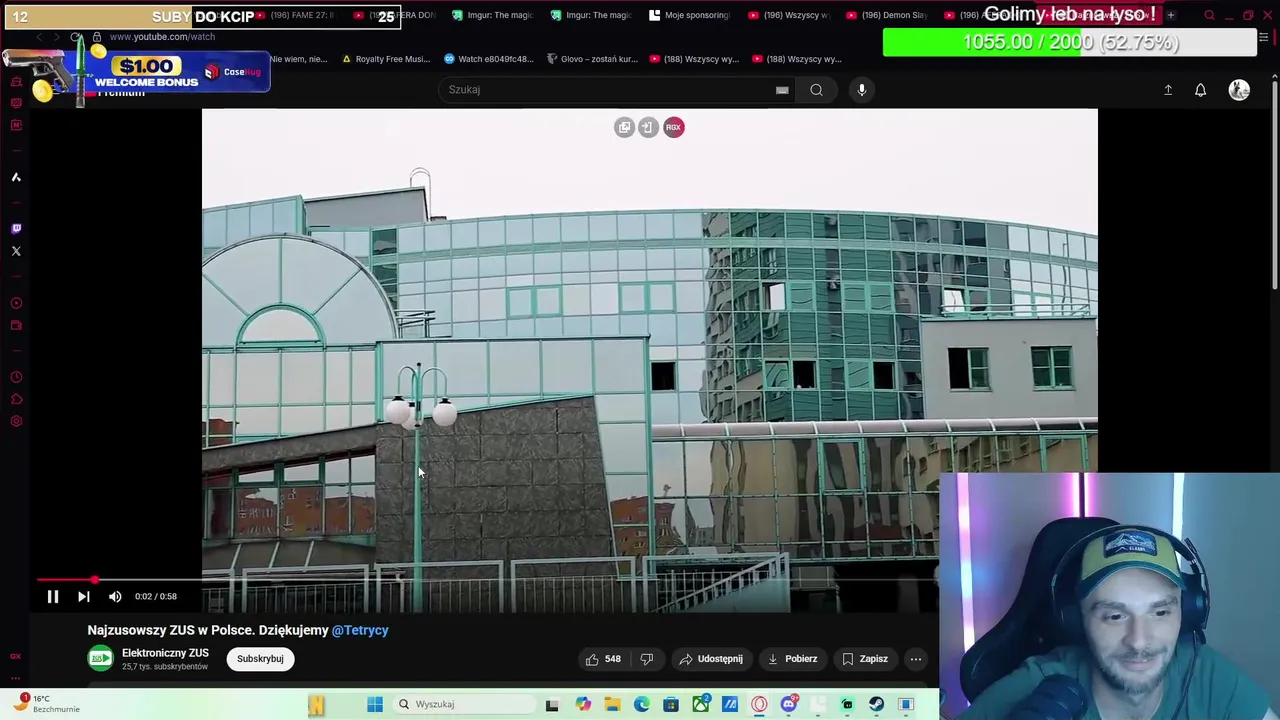Click the pop-out video overlay icon

624,127
